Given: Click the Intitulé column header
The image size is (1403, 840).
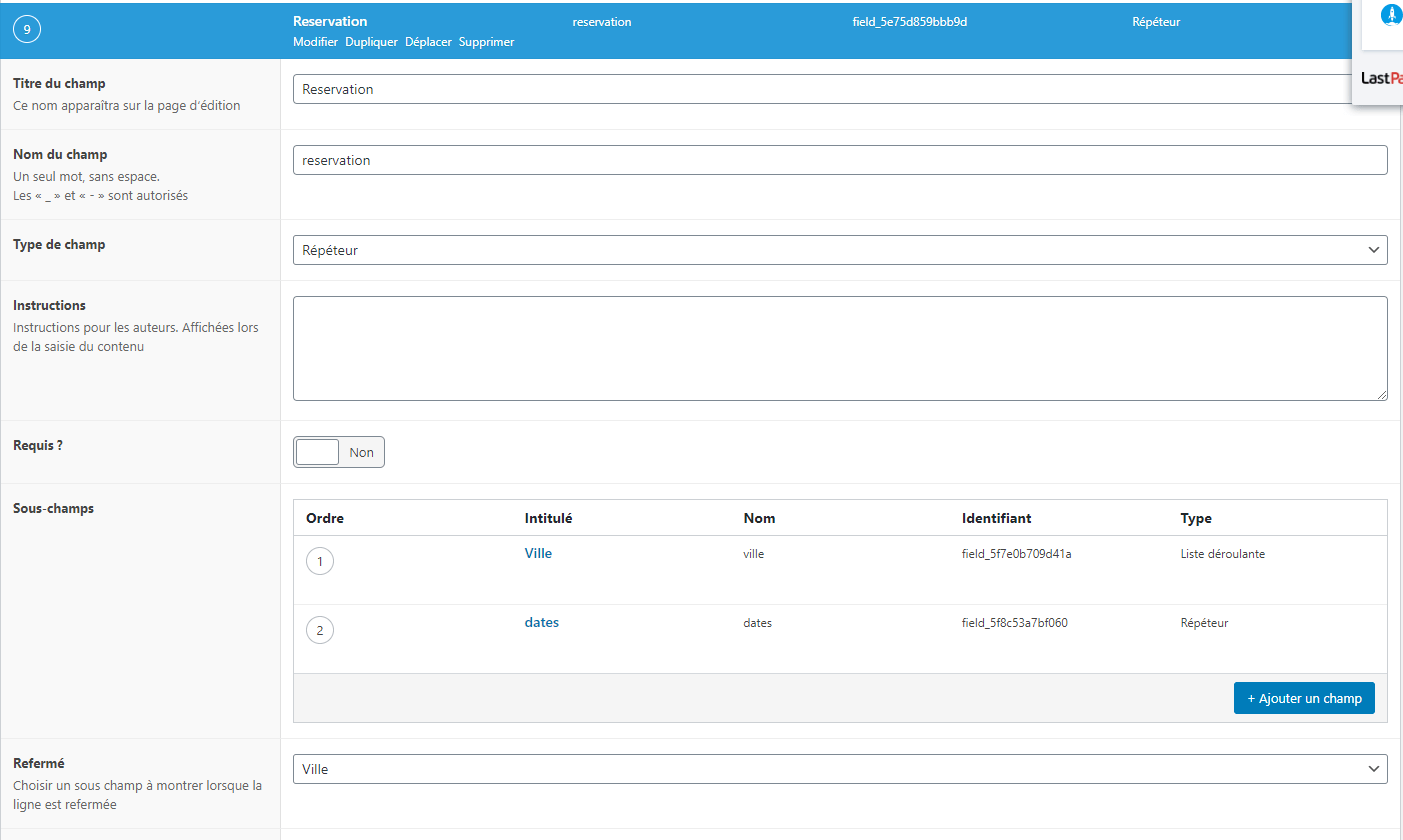Looking at the screenshot, I should (x=548, y=518).
